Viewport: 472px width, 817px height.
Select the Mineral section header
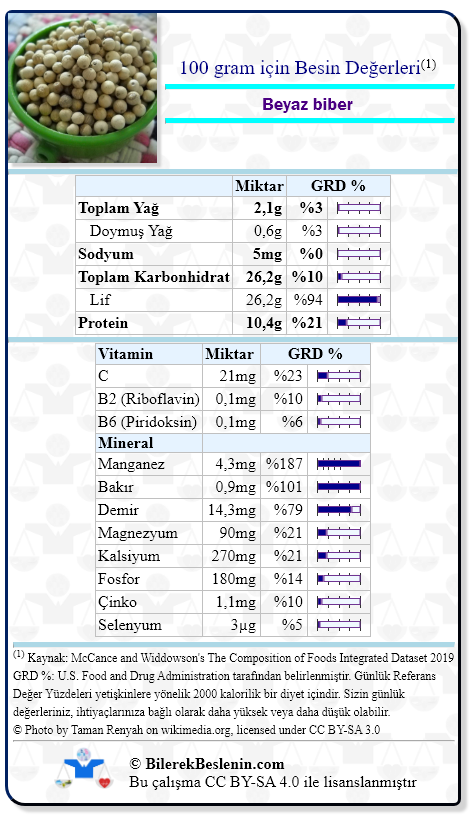[126, 443]
